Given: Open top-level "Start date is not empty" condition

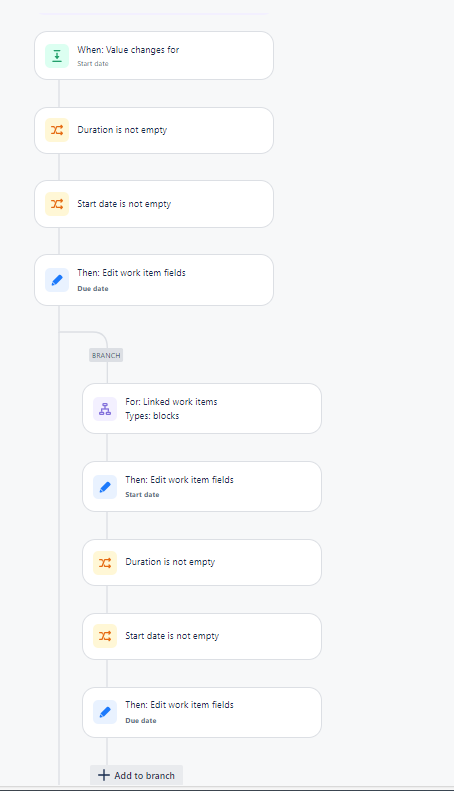Looking at the screenshot, I should coord(154,204).
